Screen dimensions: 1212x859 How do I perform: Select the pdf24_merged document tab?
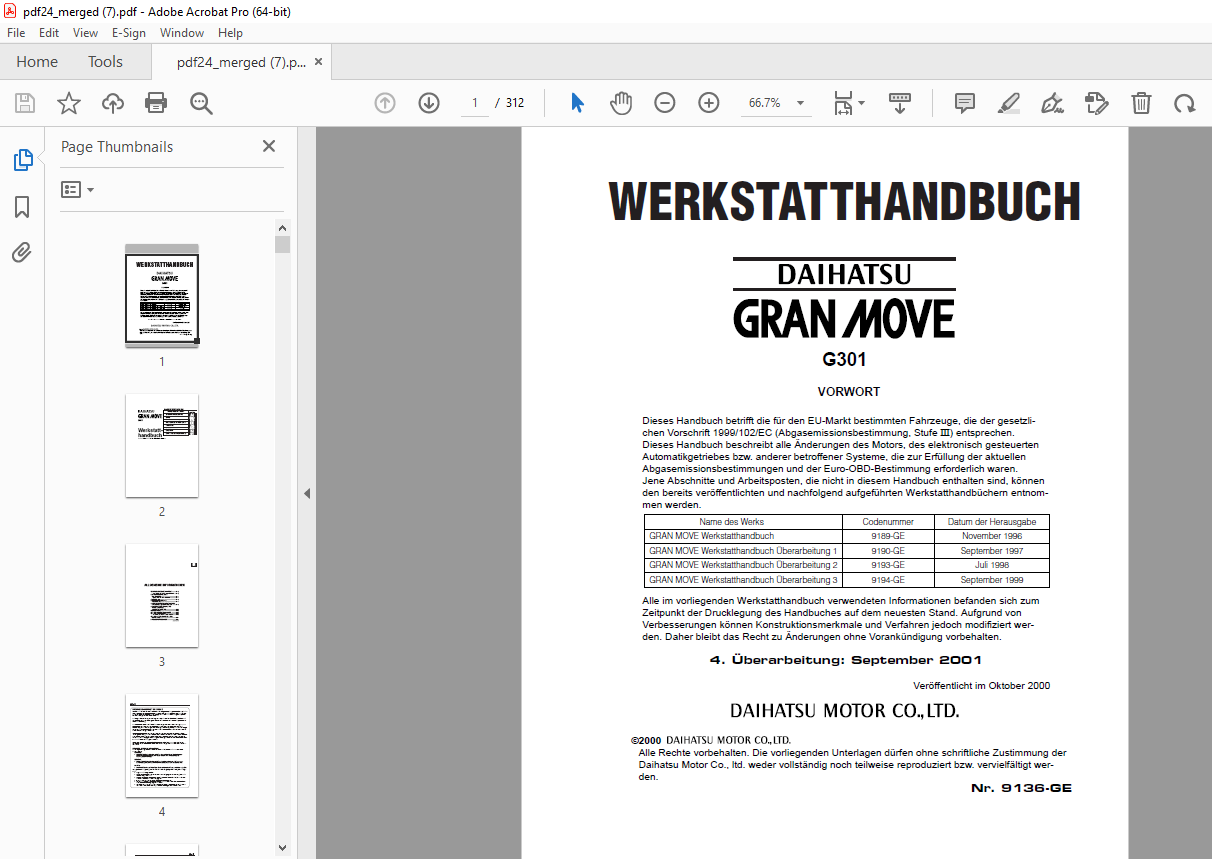241,62
